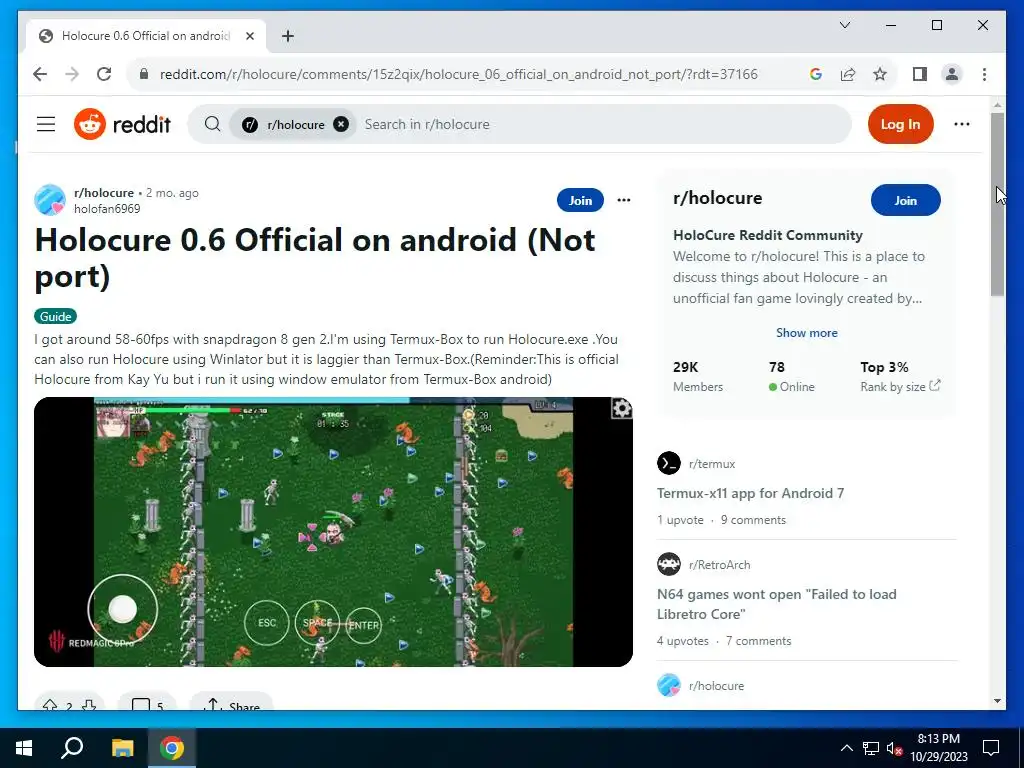Open the post options three-dot menu

(x=624, y=200)
